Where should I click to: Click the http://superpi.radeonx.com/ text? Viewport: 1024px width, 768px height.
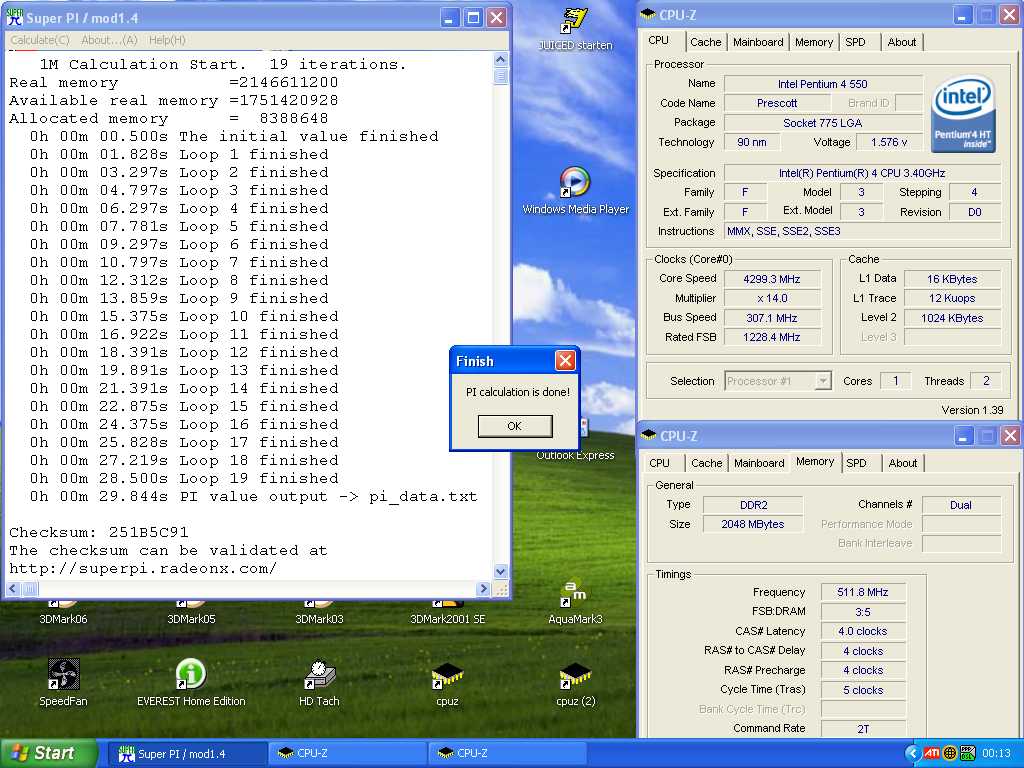(143, 568)
